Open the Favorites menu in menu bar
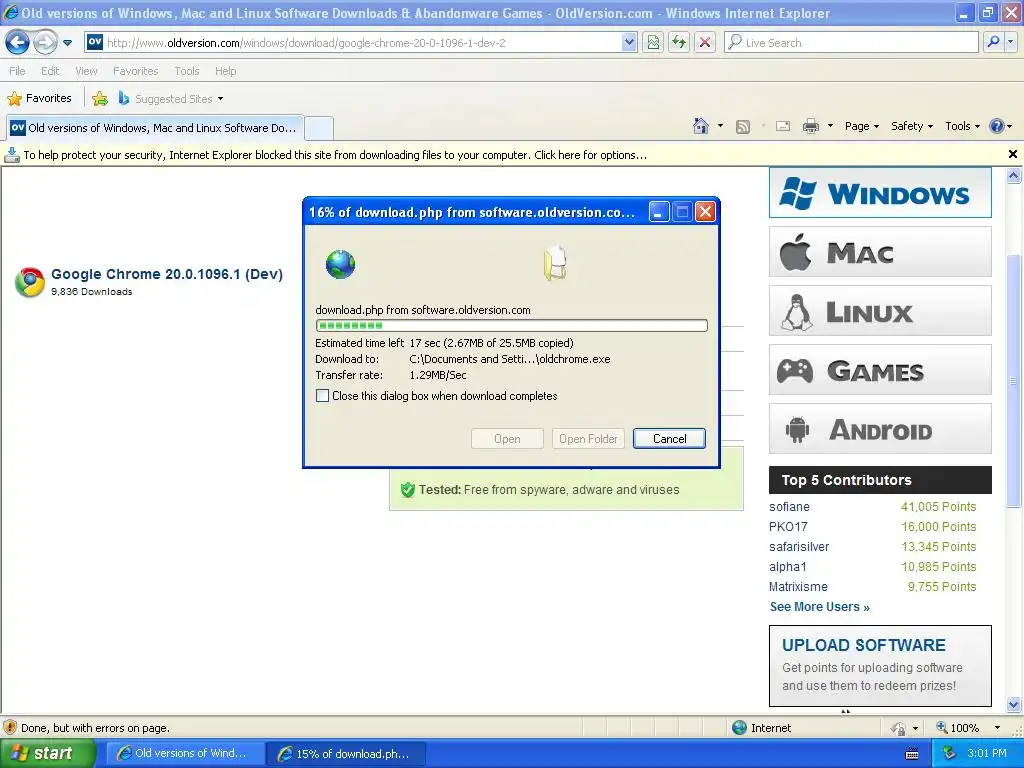Image resolution: width=1024 pixels, height=768 pixels. pyautogui.click(x=135, y=71)
